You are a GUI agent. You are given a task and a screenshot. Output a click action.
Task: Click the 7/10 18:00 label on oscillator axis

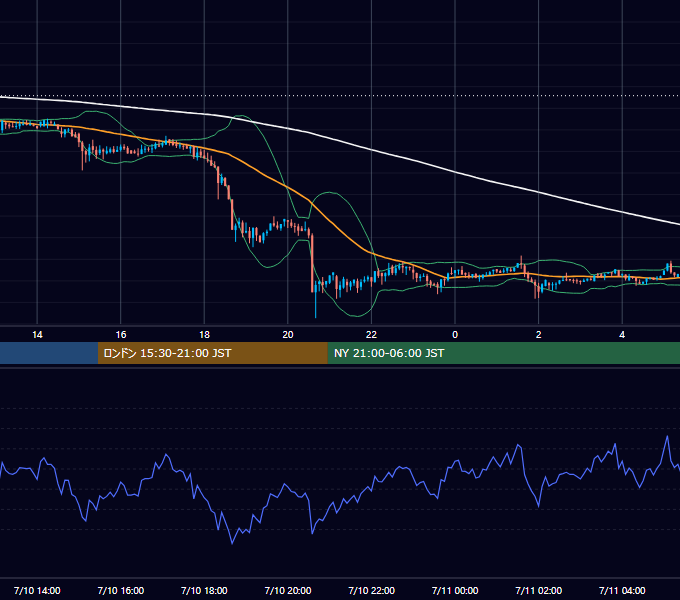click(x=204, y=590)
